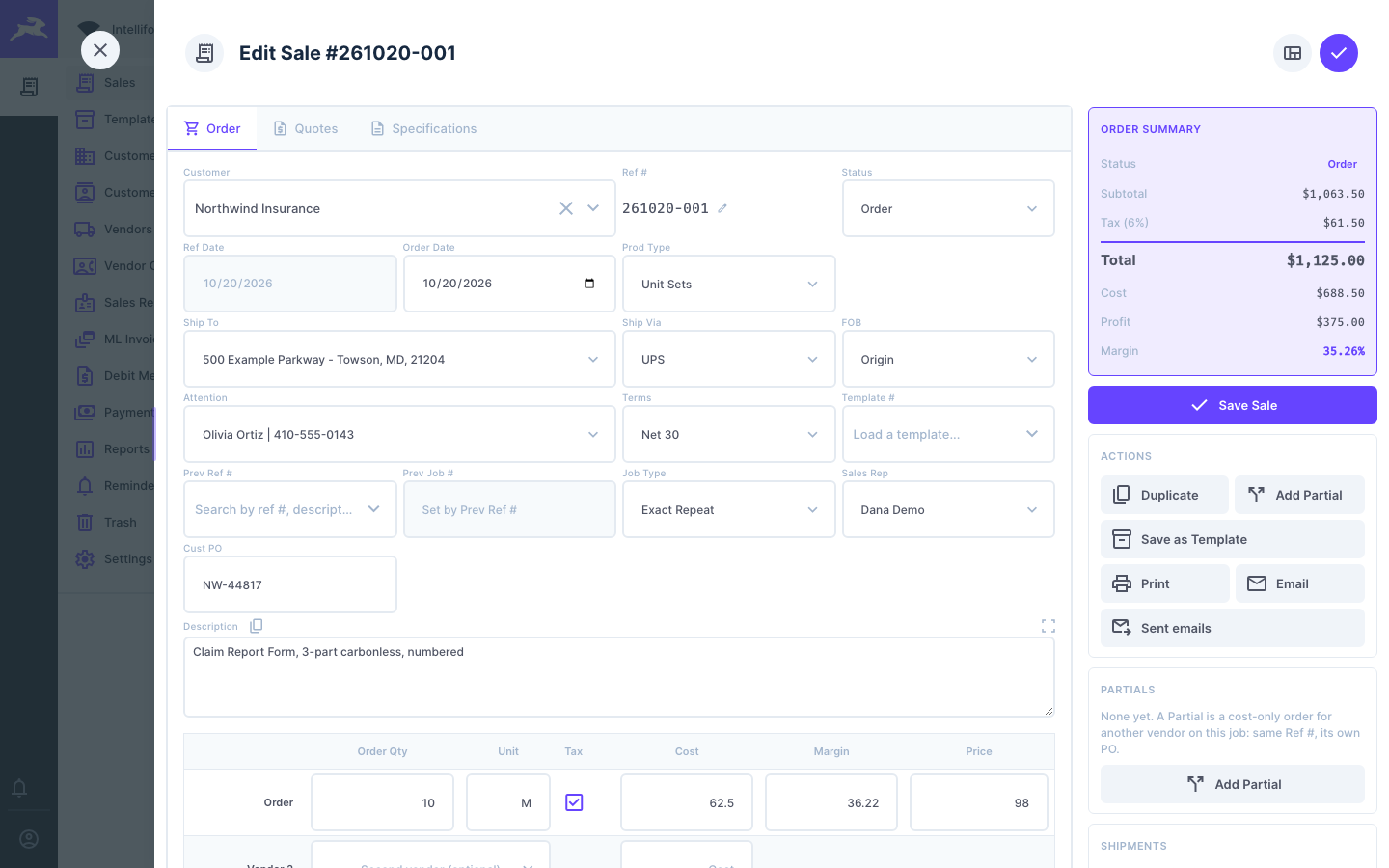Click Save as Template button
1389x868 pixels.
pyautogui.click(x=1233, y=539)
